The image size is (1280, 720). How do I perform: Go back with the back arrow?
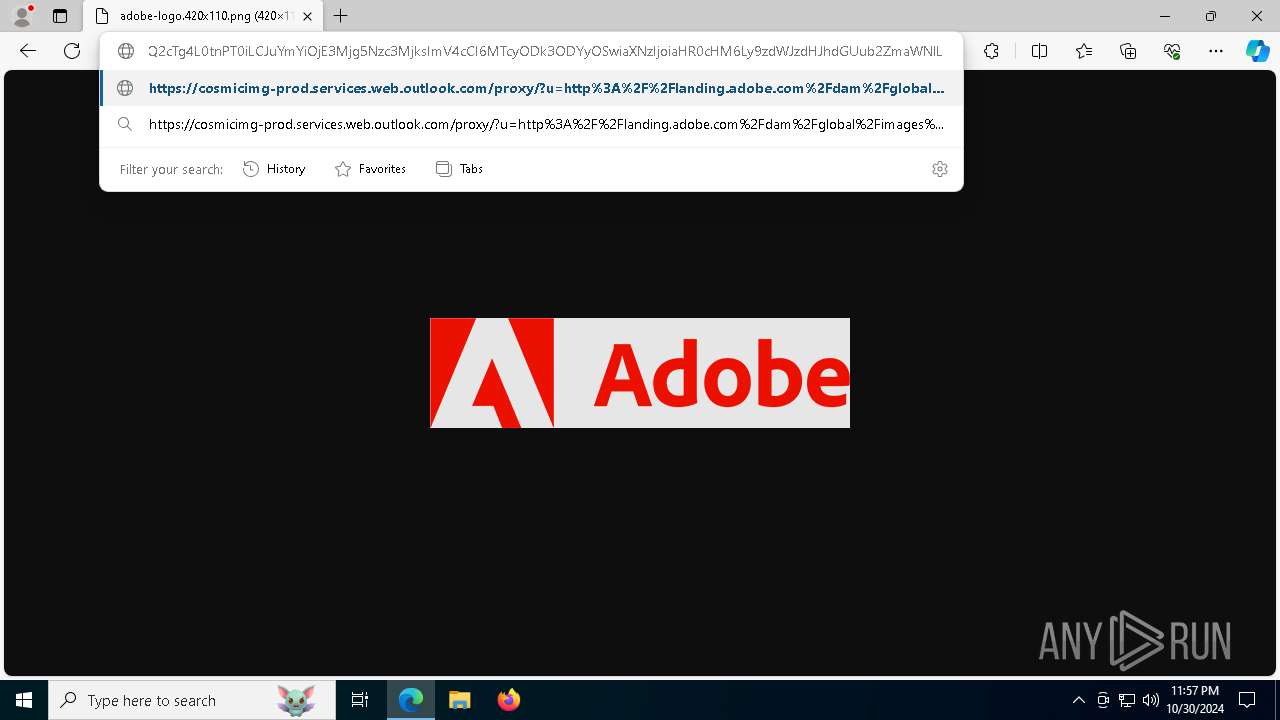coord(28,51)
